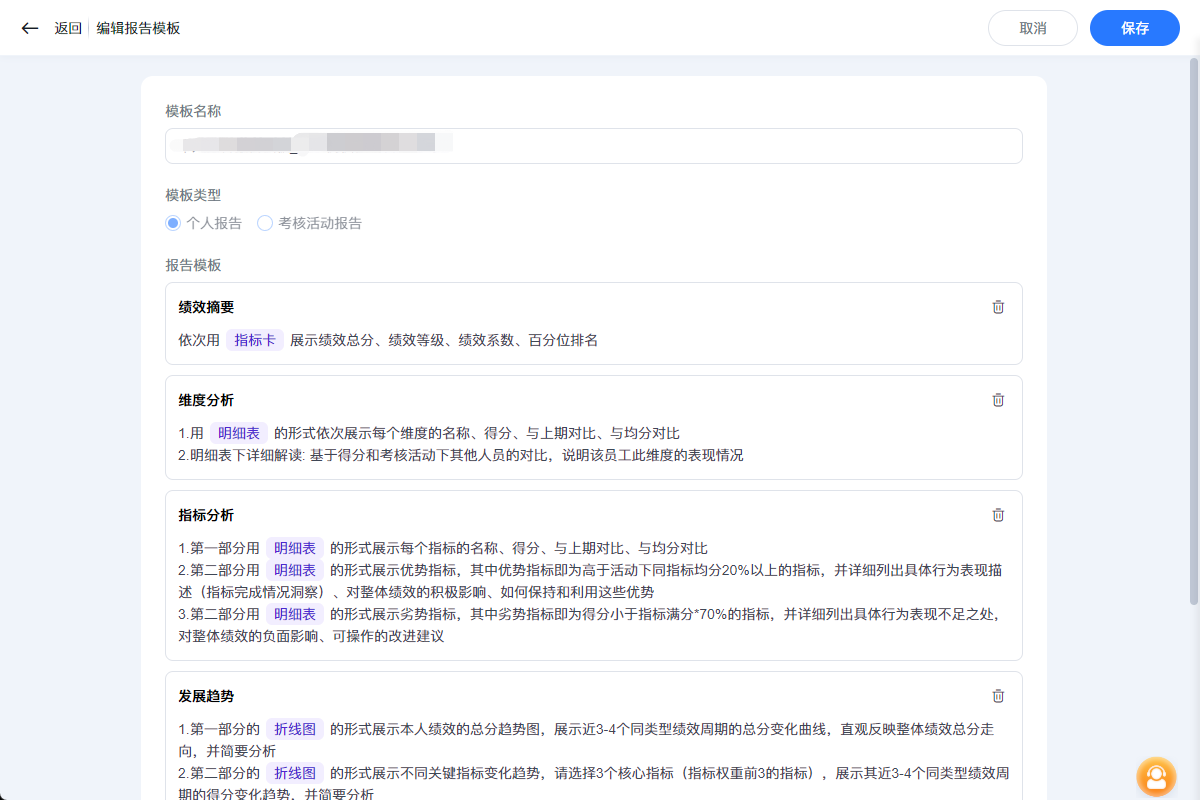Click the 指标卡 tag in 绩效摘要
The width and height of the screenshot is (1200, 800).
coord(255,340)
